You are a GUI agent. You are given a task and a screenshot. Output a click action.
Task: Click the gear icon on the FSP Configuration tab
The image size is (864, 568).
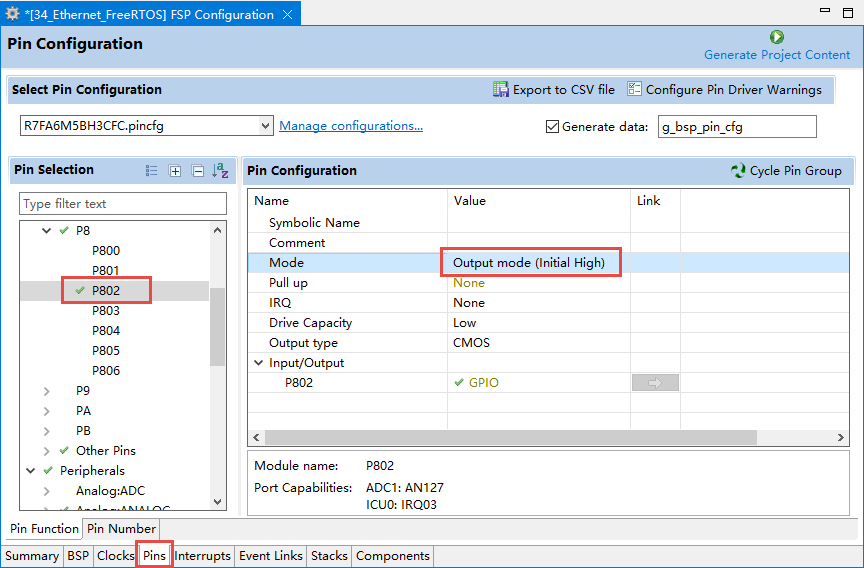point(12,14)
